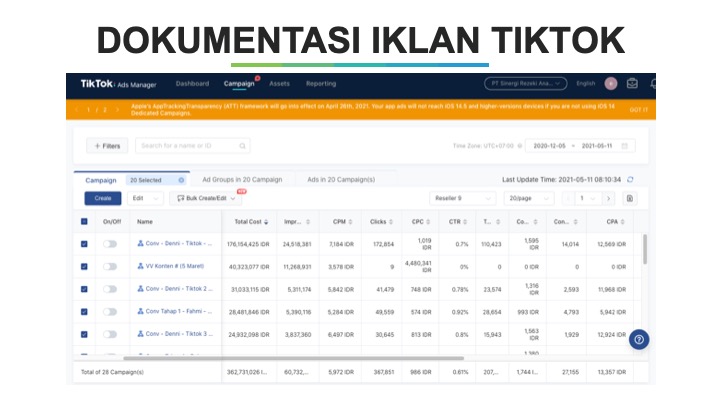This screenshot has width=720, height=405.
Task: Uncheck the VV Konten # row checkbox
Action: [84, 266]
